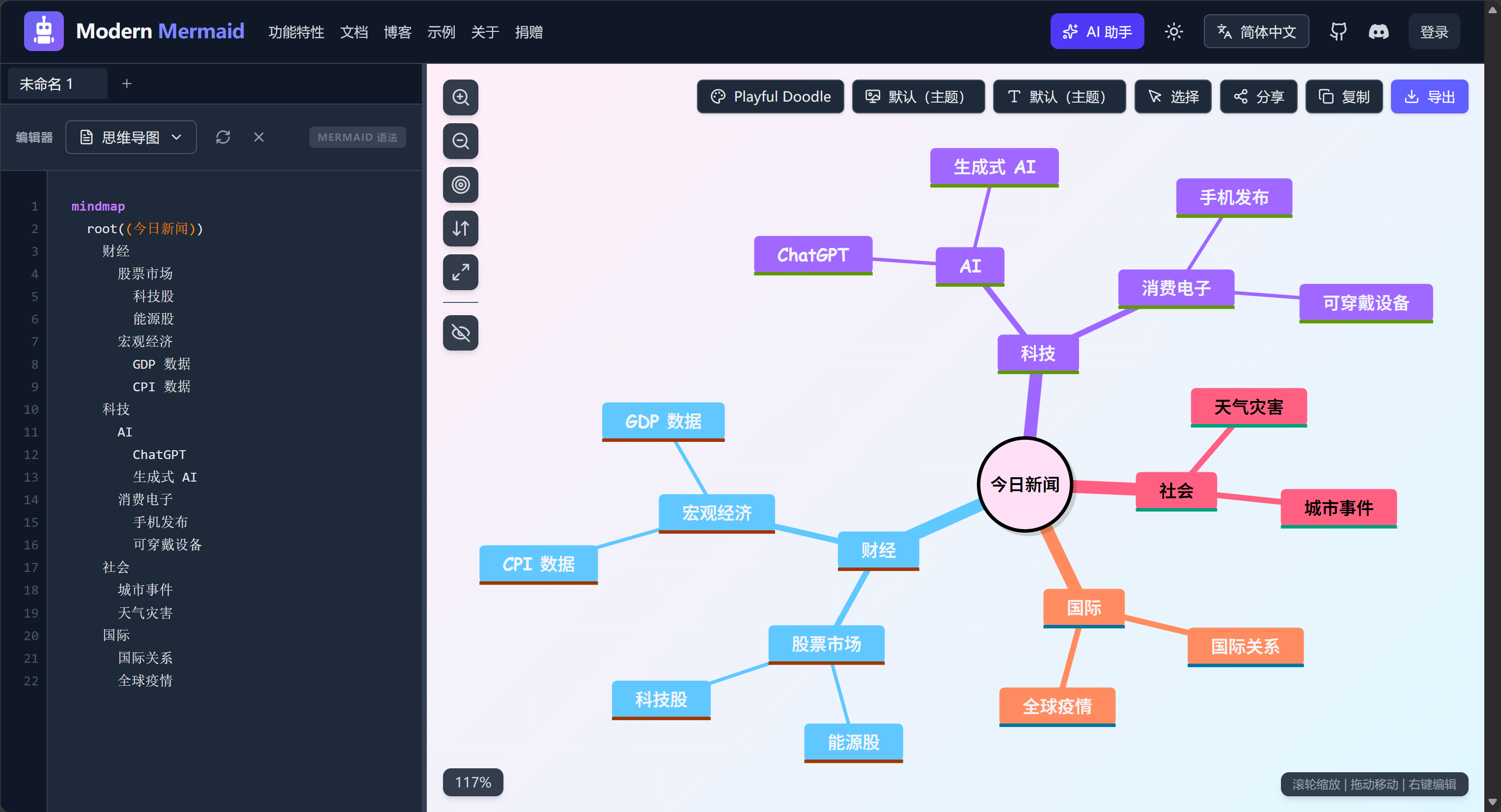Screen dimensions: 1501x812
Task: Open the 简体中文 language selector
Action: point(1256,31)
